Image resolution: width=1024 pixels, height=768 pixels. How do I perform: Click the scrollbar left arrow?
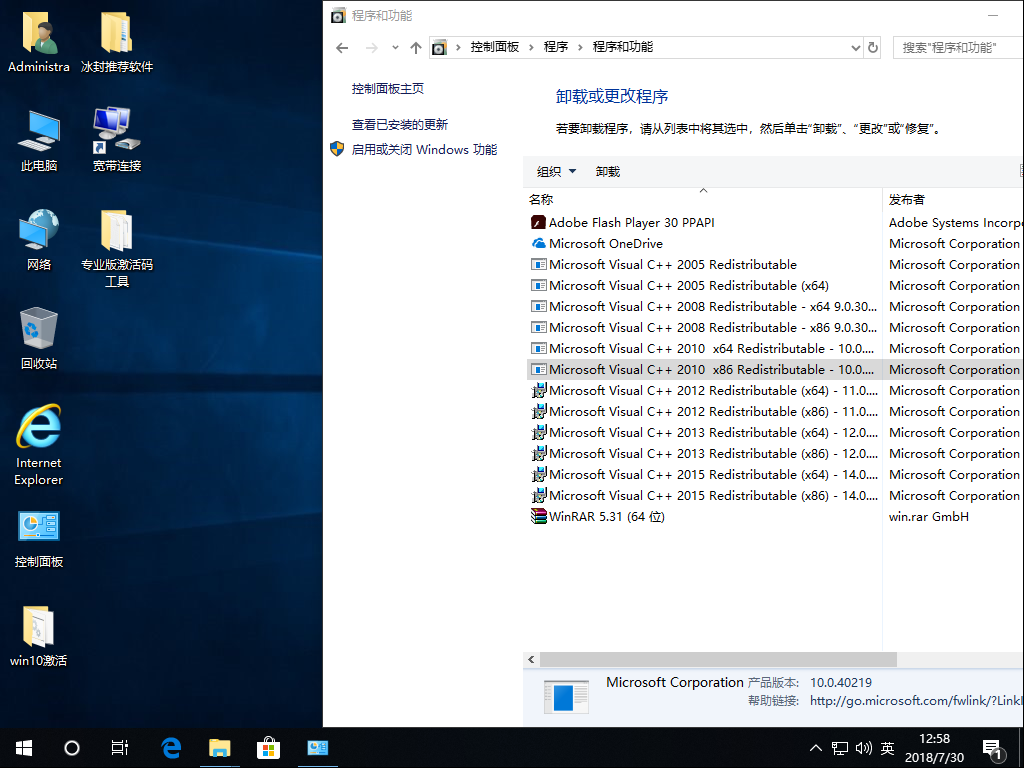click(x=531, y=660)
